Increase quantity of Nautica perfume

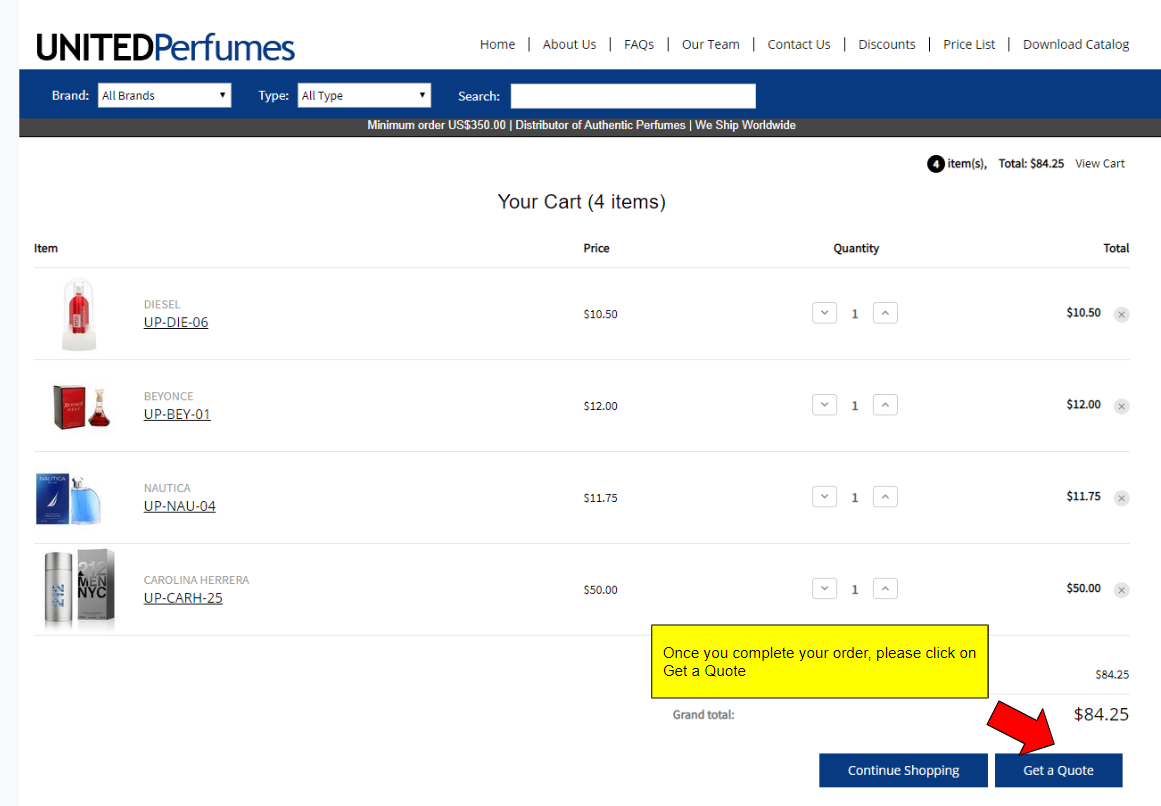point(885,497)
